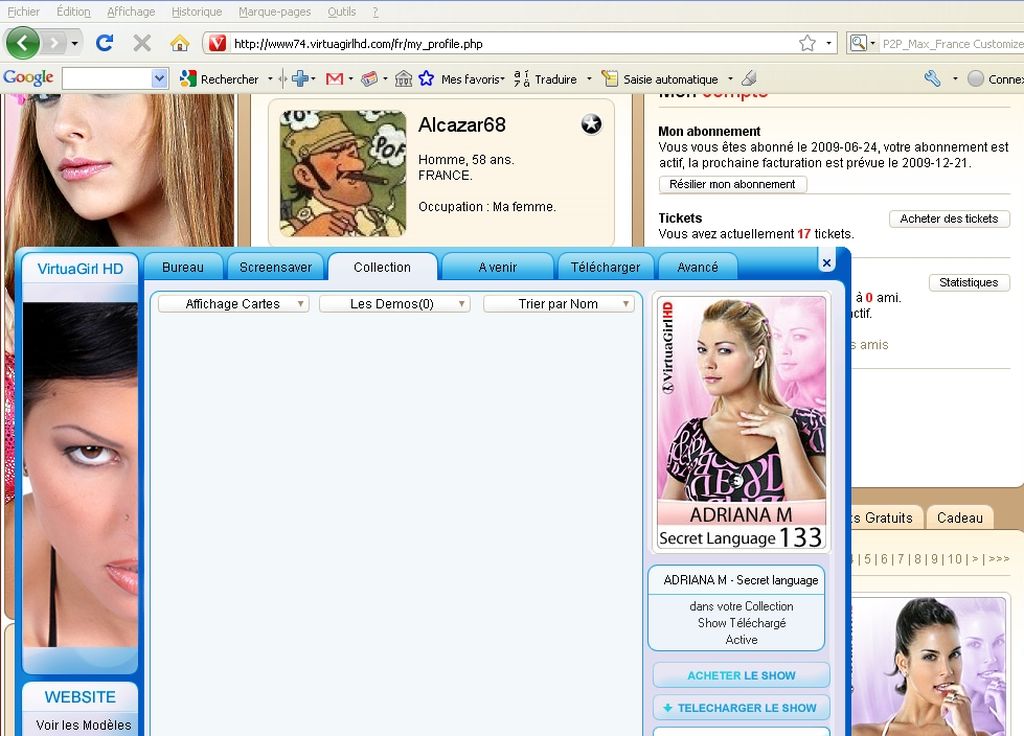Go to Home with the house icon
Image resolution: width=1024 pixels, height=736 pixels.
[x=180, y=43]
